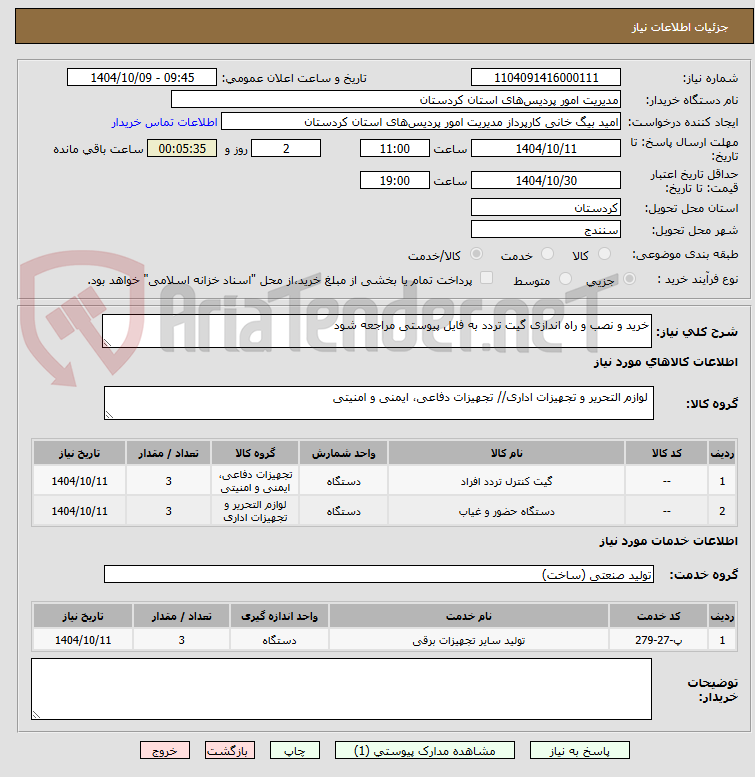755x777 pixels.
Task: Click the resize handle of شرح کلی نیاز box
Action: (x=107, y=342)
